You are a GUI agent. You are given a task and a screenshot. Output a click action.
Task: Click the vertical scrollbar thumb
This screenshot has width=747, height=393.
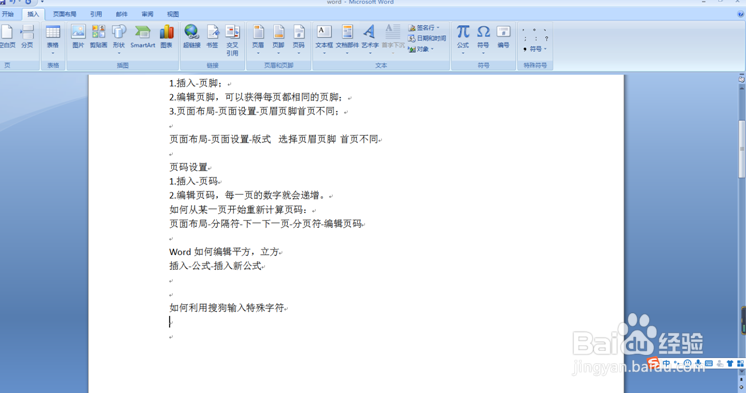[742, 149]
